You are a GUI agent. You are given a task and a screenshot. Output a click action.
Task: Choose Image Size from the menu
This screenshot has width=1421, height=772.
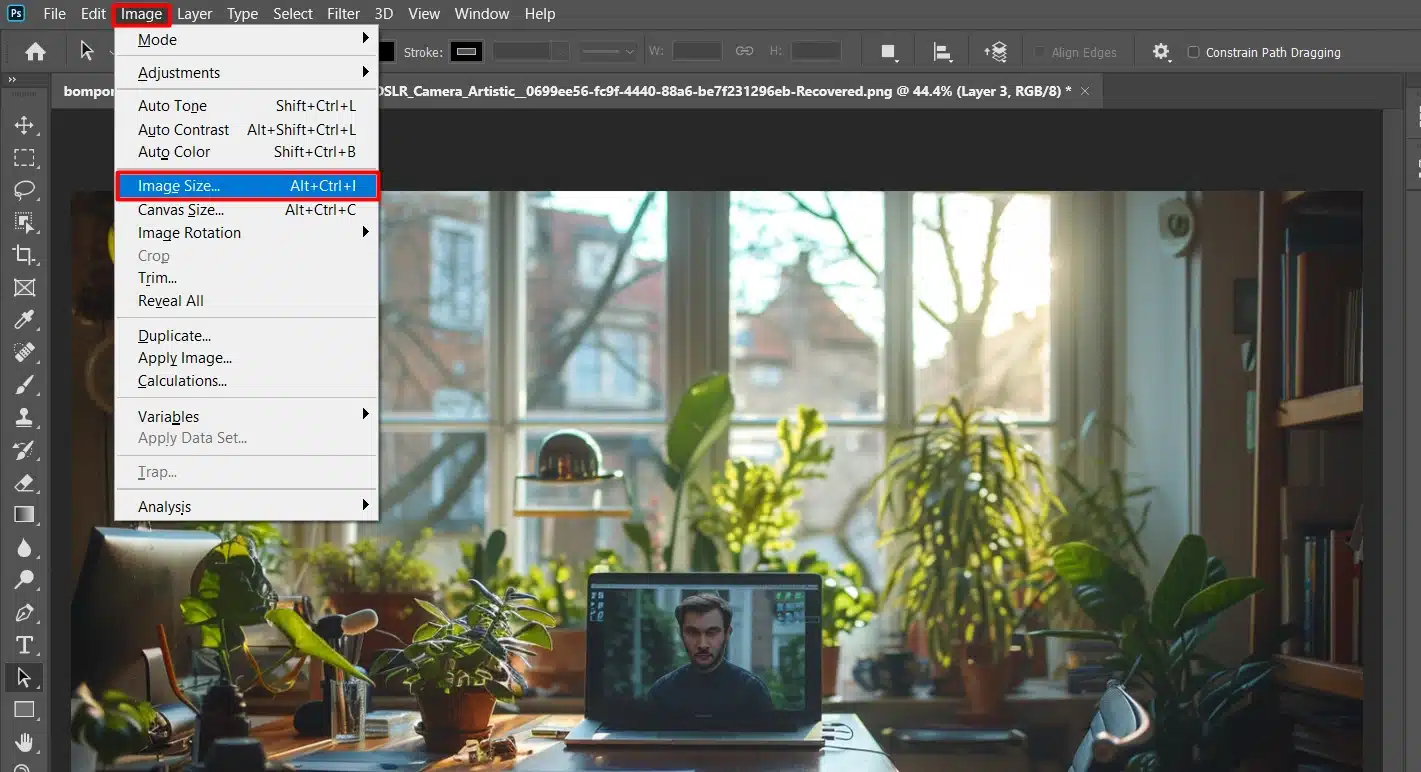(246, 186)
